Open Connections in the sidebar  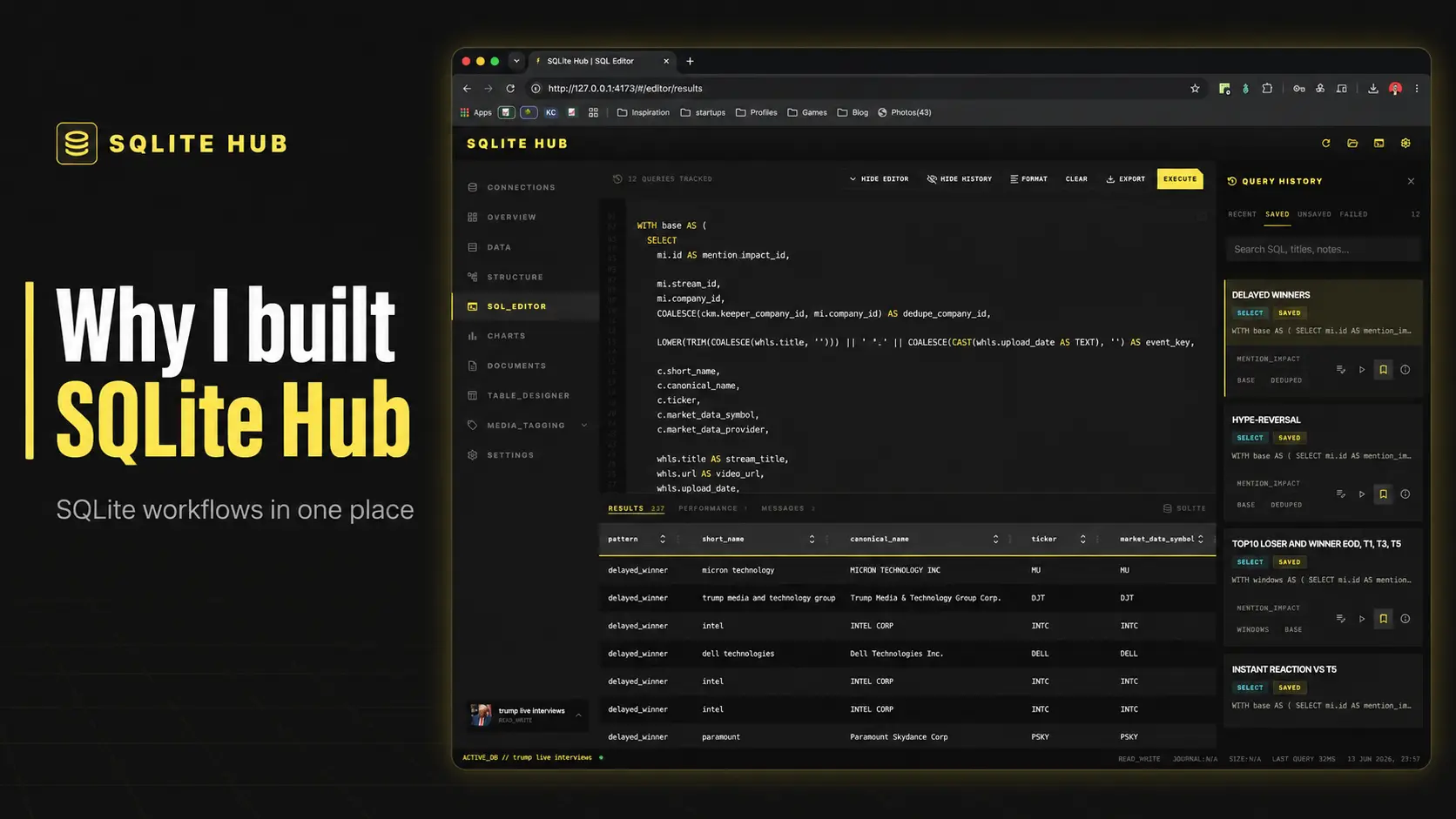click(x=521, y=187)
